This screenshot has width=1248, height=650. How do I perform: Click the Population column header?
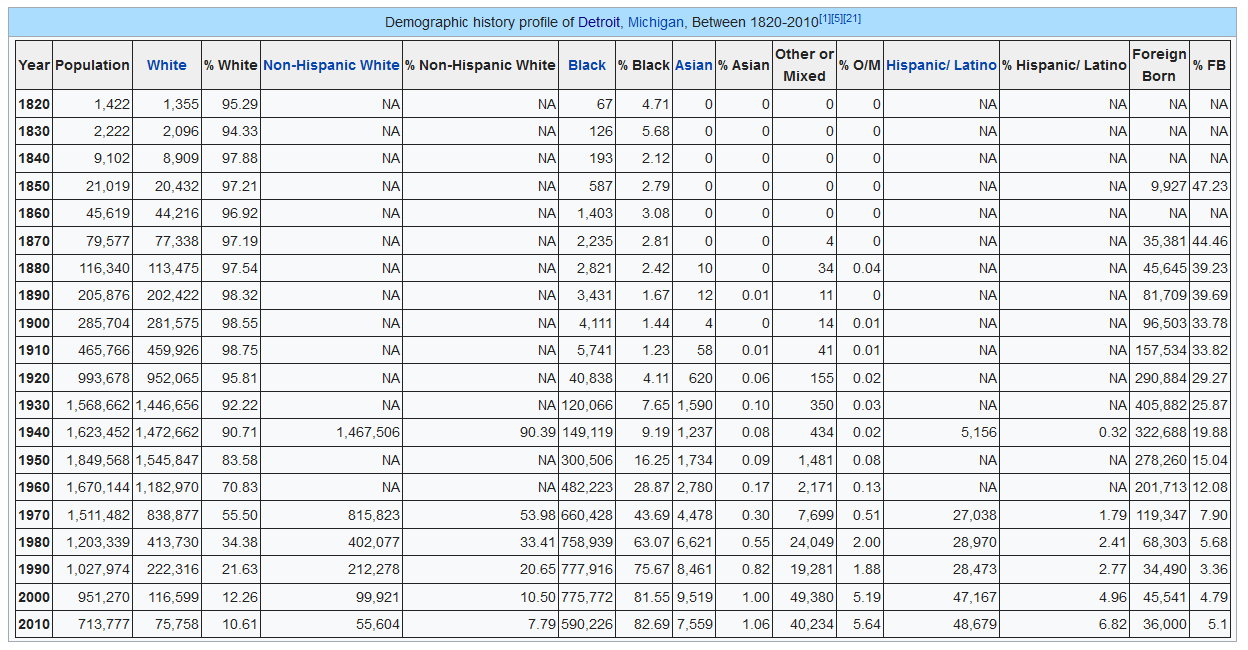(92, 65)
